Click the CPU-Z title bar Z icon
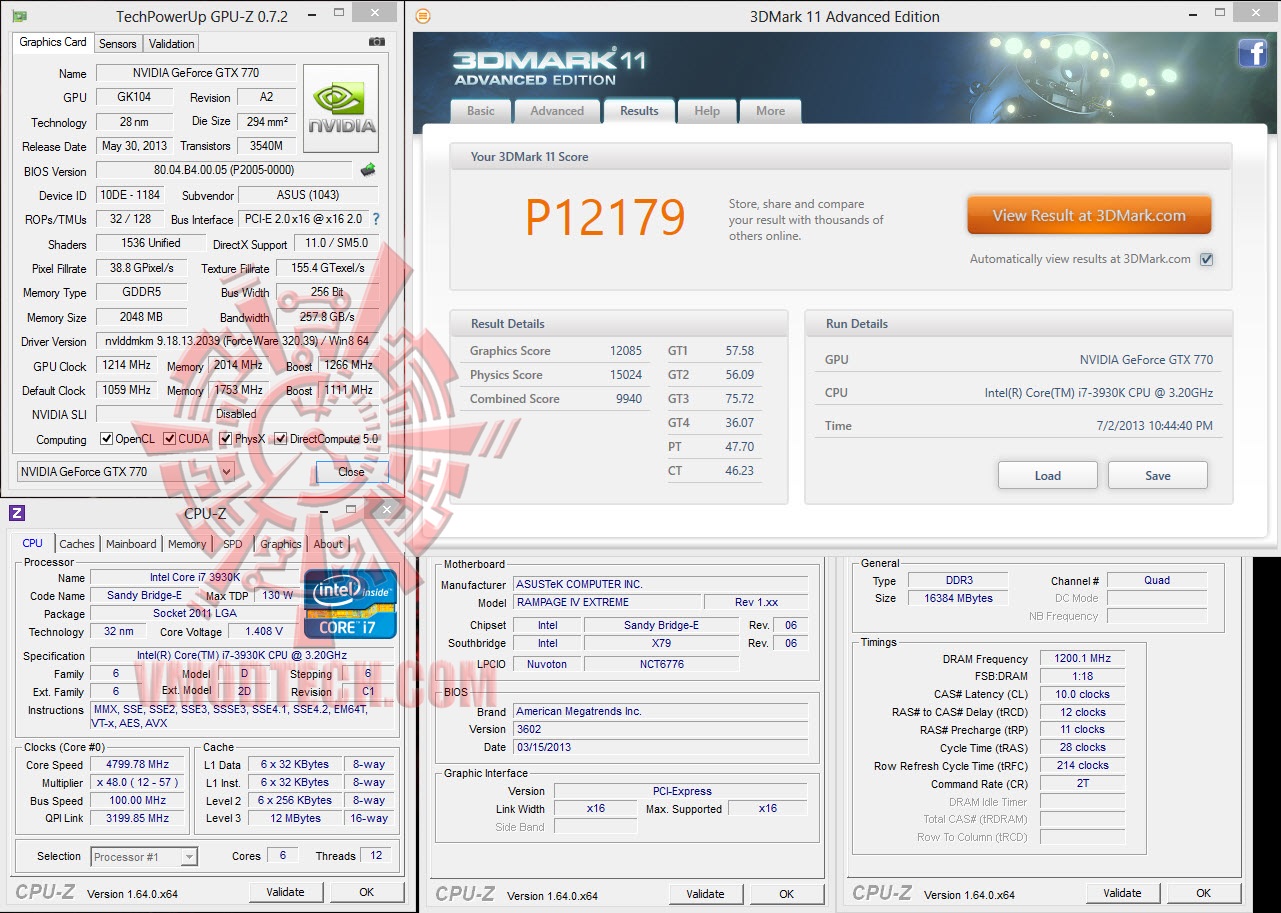1281x913 pixels. tap(16, 513)
